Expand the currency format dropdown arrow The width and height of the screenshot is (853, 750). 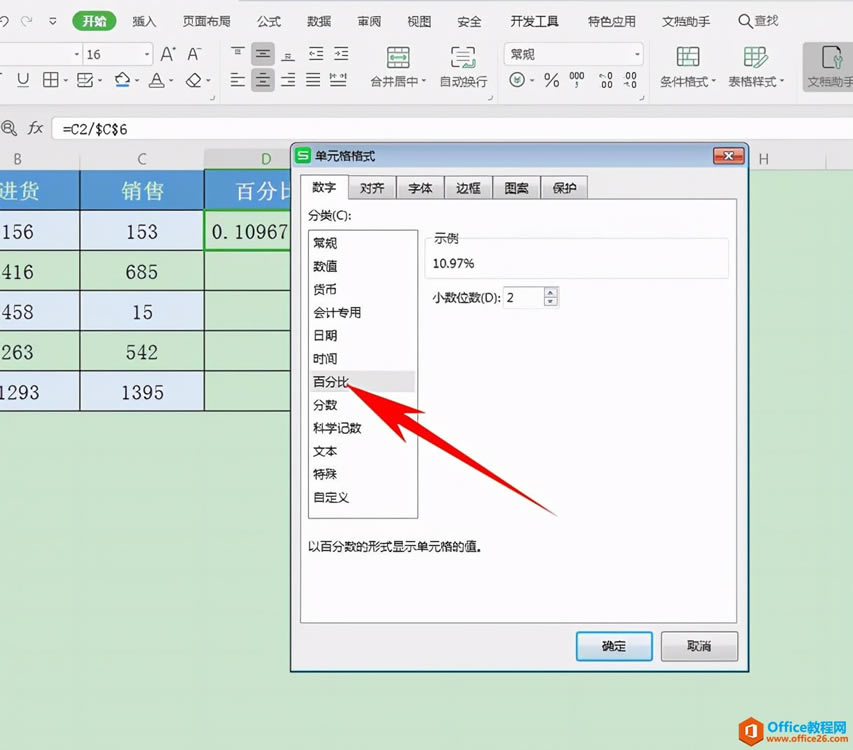click(532, 80)
